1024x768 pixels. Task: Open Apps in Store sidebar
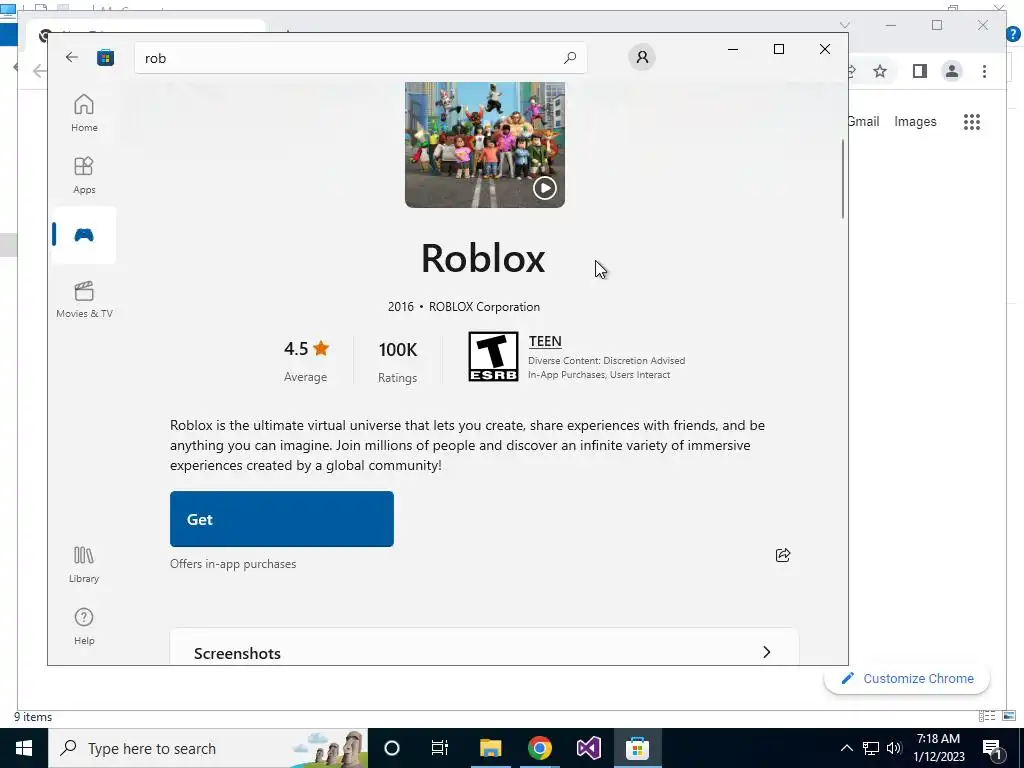pyautogui.click(x=84, y=175)
